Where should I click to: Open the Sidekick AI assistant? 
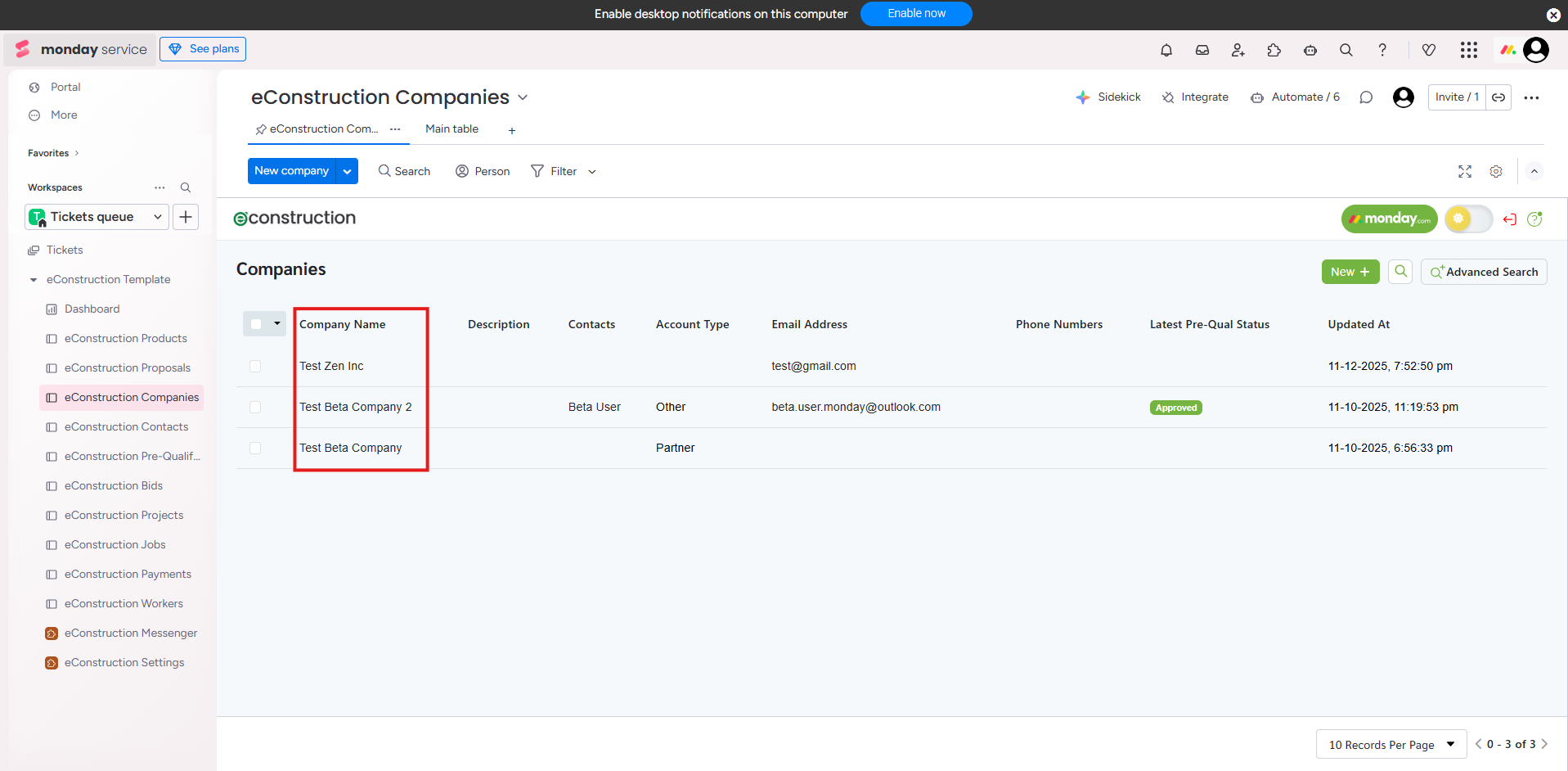point(1108,97)
